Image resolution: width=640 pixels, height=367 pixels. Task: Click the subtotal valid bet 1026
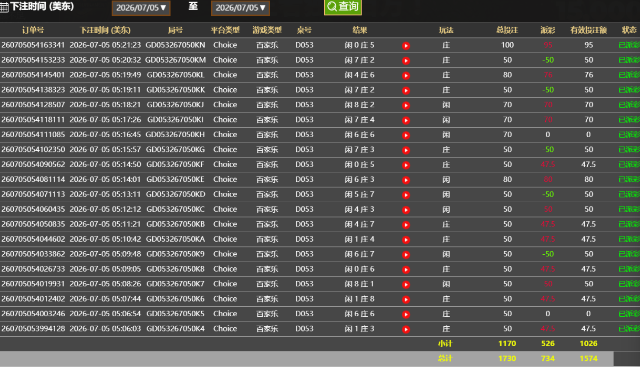[589, 344]
